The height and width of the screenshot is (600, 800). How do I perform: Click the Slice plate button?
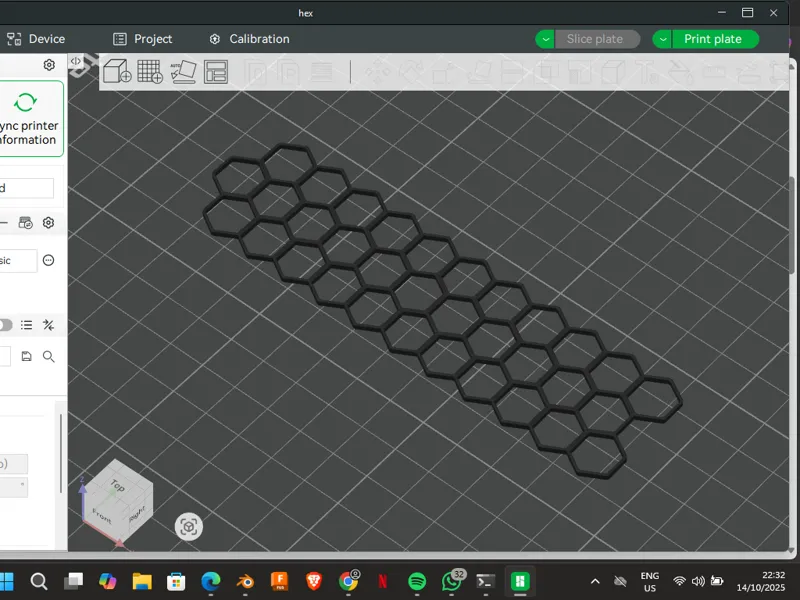click(597, 39)
